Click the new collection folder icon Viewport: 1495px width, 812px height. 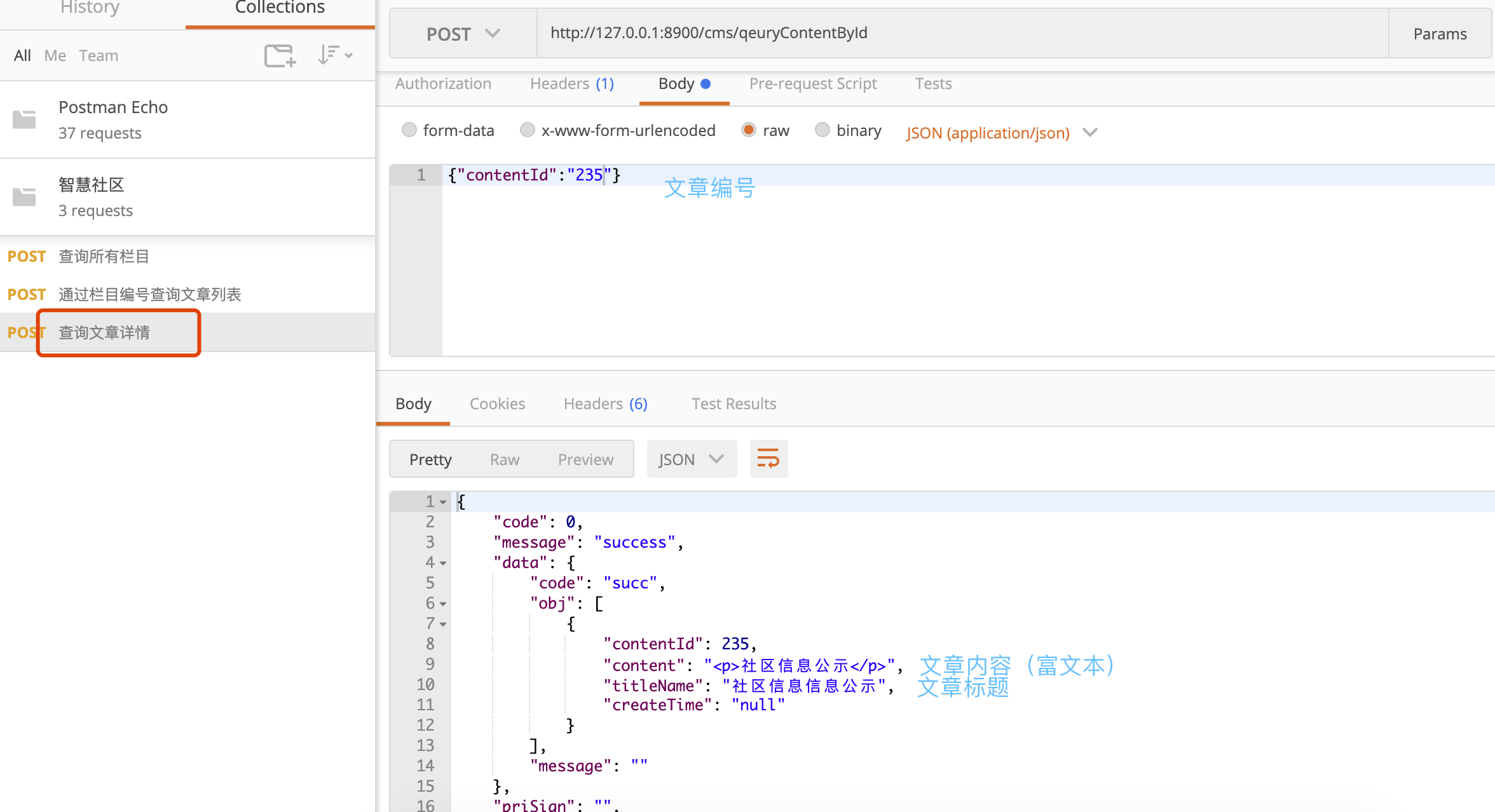(x=280, y=56)
